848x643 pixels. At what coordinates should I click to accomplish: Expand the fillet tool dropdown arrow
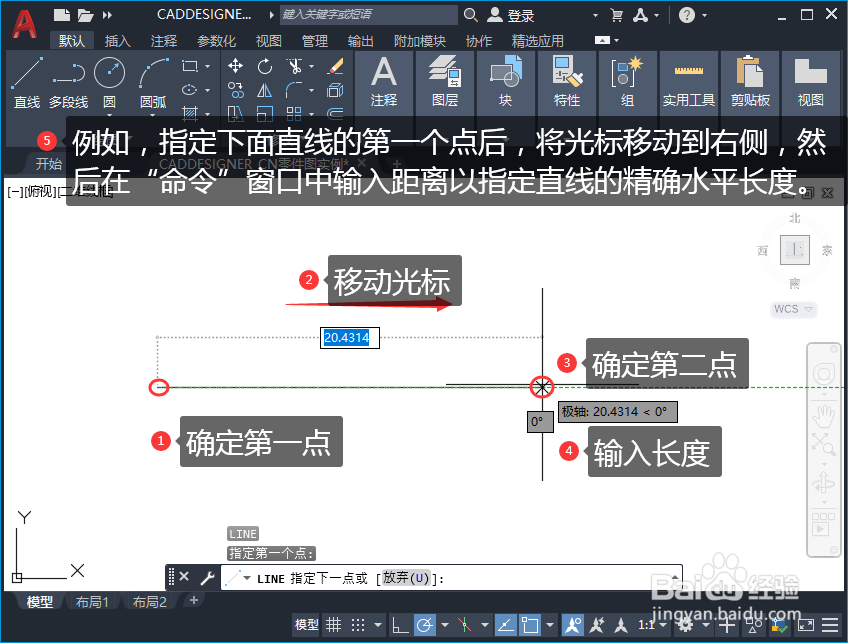[312, 90]
